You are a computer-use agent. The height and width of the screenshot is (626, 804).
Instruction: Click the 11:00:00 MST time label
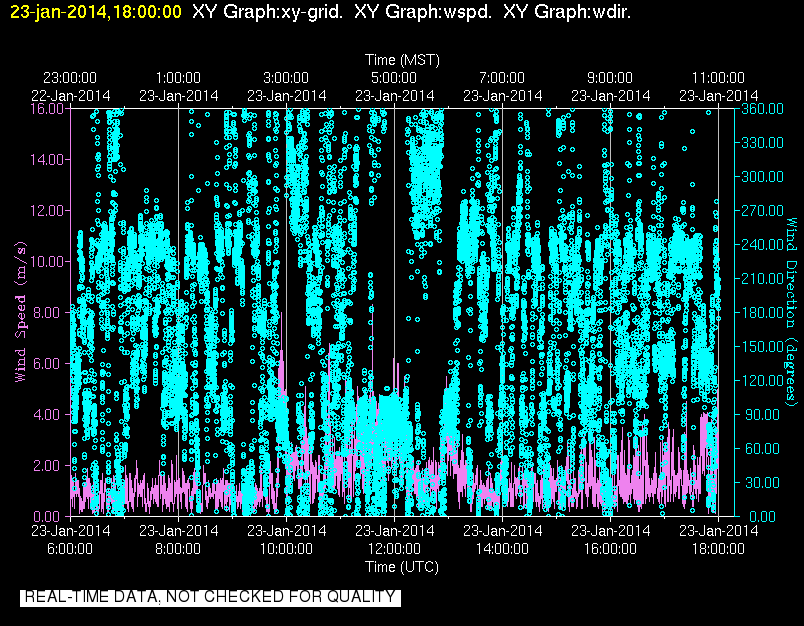pyautogui.click(x=718, y=78)
